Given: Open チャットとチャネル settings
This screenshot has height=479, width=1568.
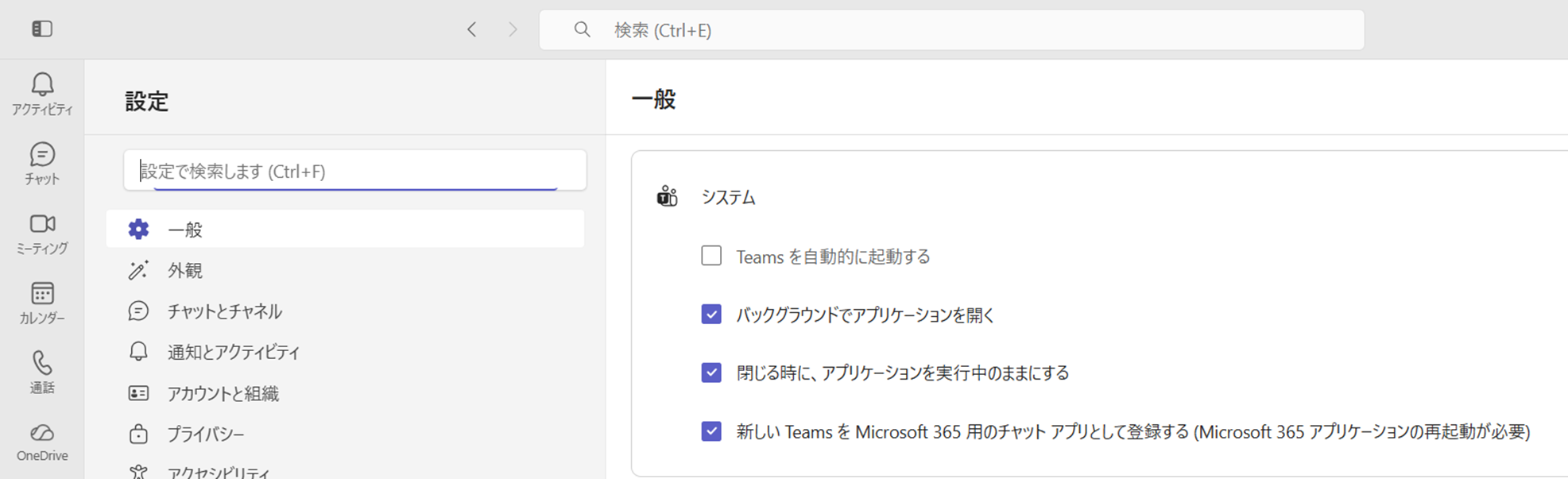Looking at the screenshot, I should (346, 311).
